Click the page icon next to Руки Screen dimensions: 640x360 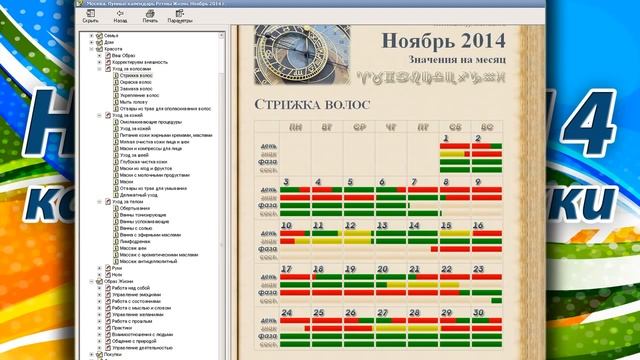coord(108,268)
